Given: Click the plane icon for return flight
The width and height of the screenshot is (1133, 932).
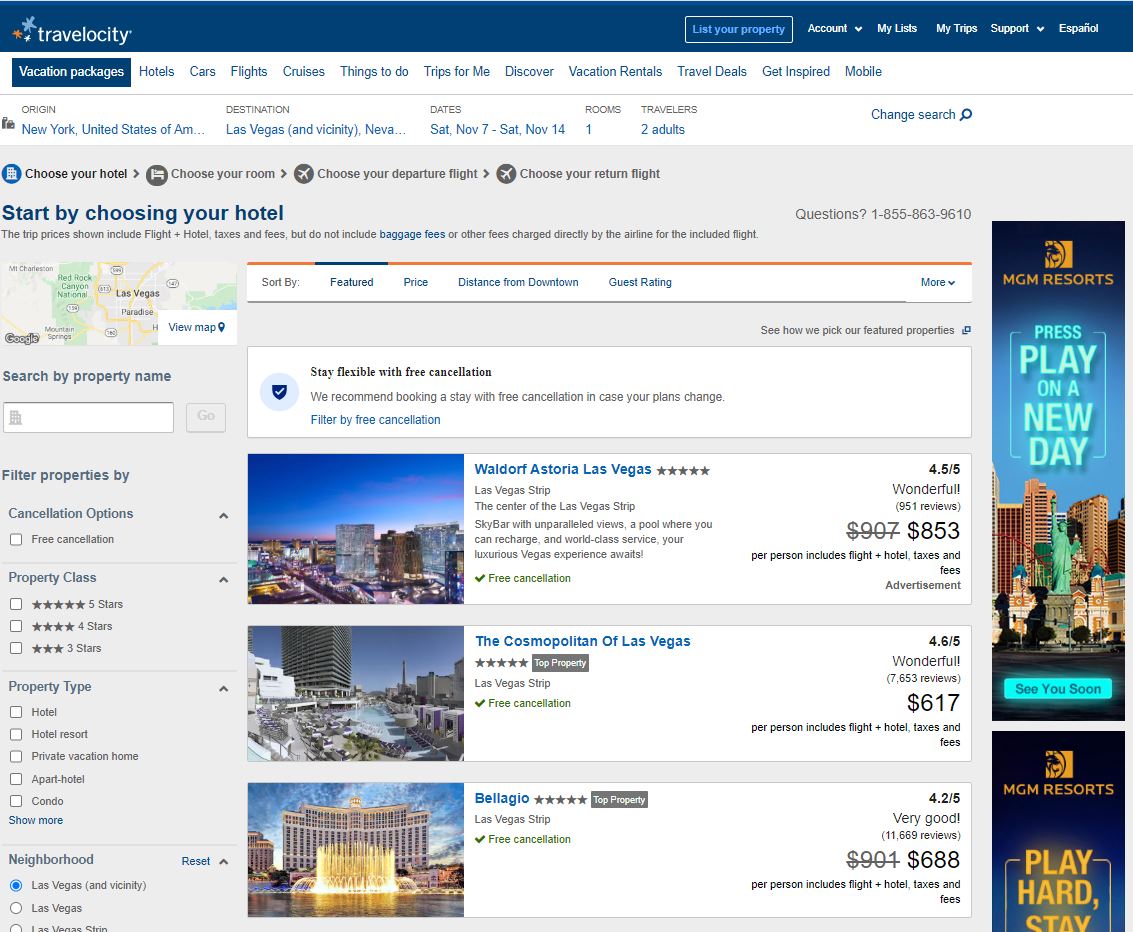Looking at the screenshot, I should point(506,174).
